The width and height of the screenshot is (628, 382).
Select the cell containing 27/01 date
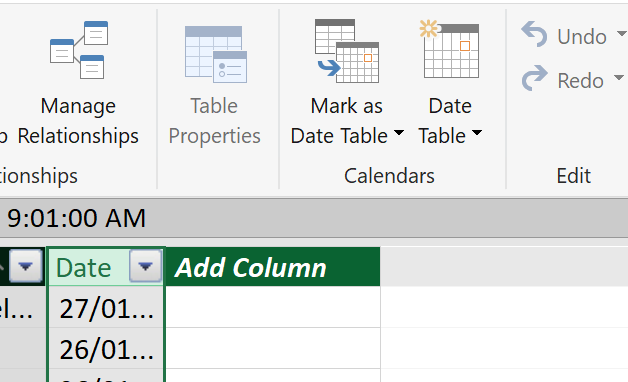[106, 307]
